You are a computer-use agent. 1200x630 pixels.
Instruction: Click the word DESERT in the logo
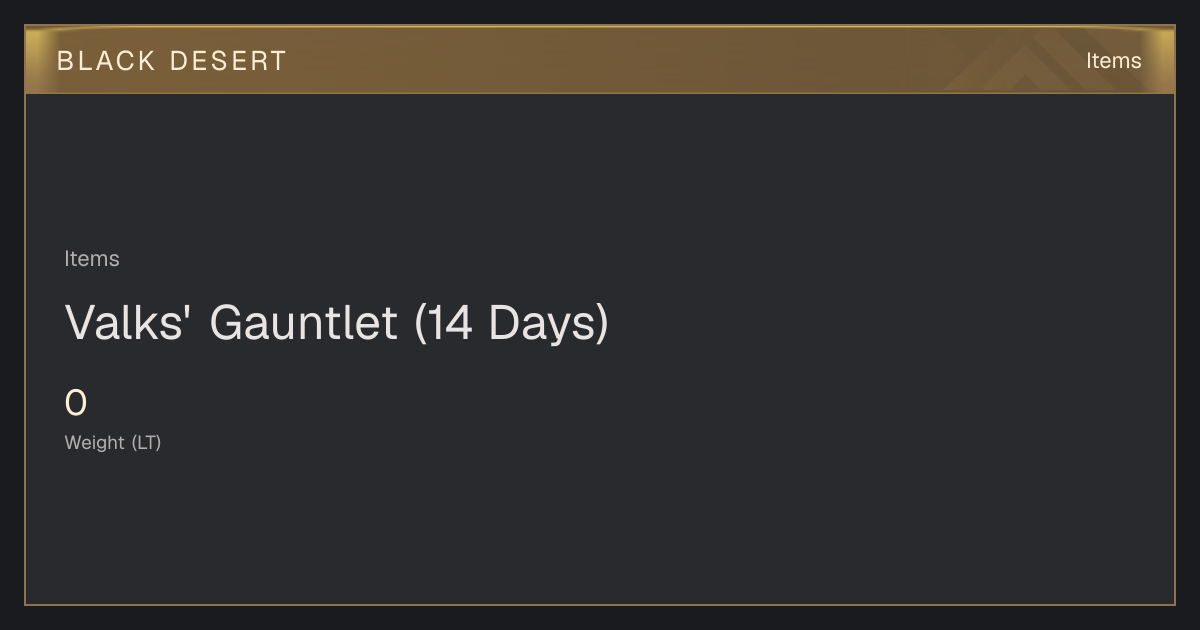[x=228, y=61]
